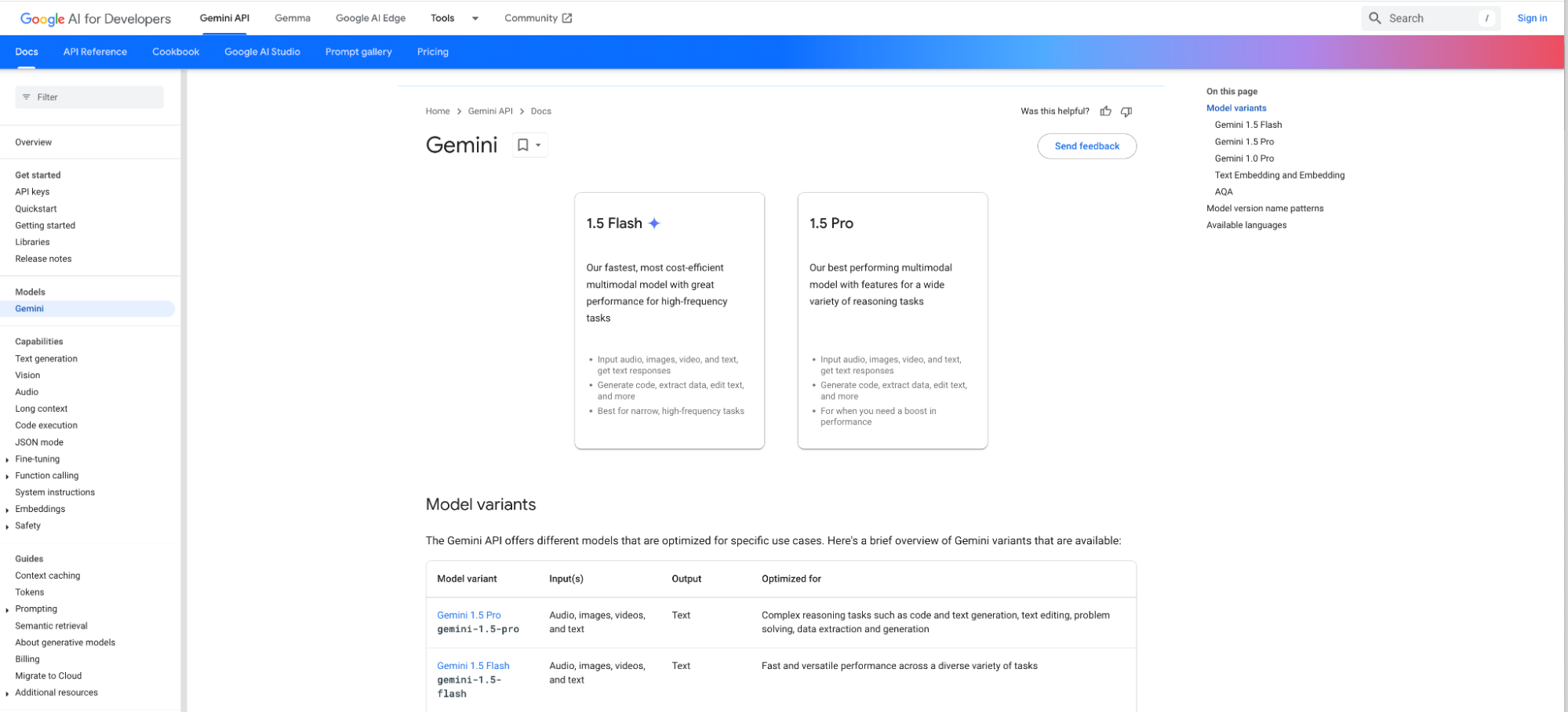
Task: Jump to Gemini 1.5 Pro in page outline
Action: point(1244,142)
